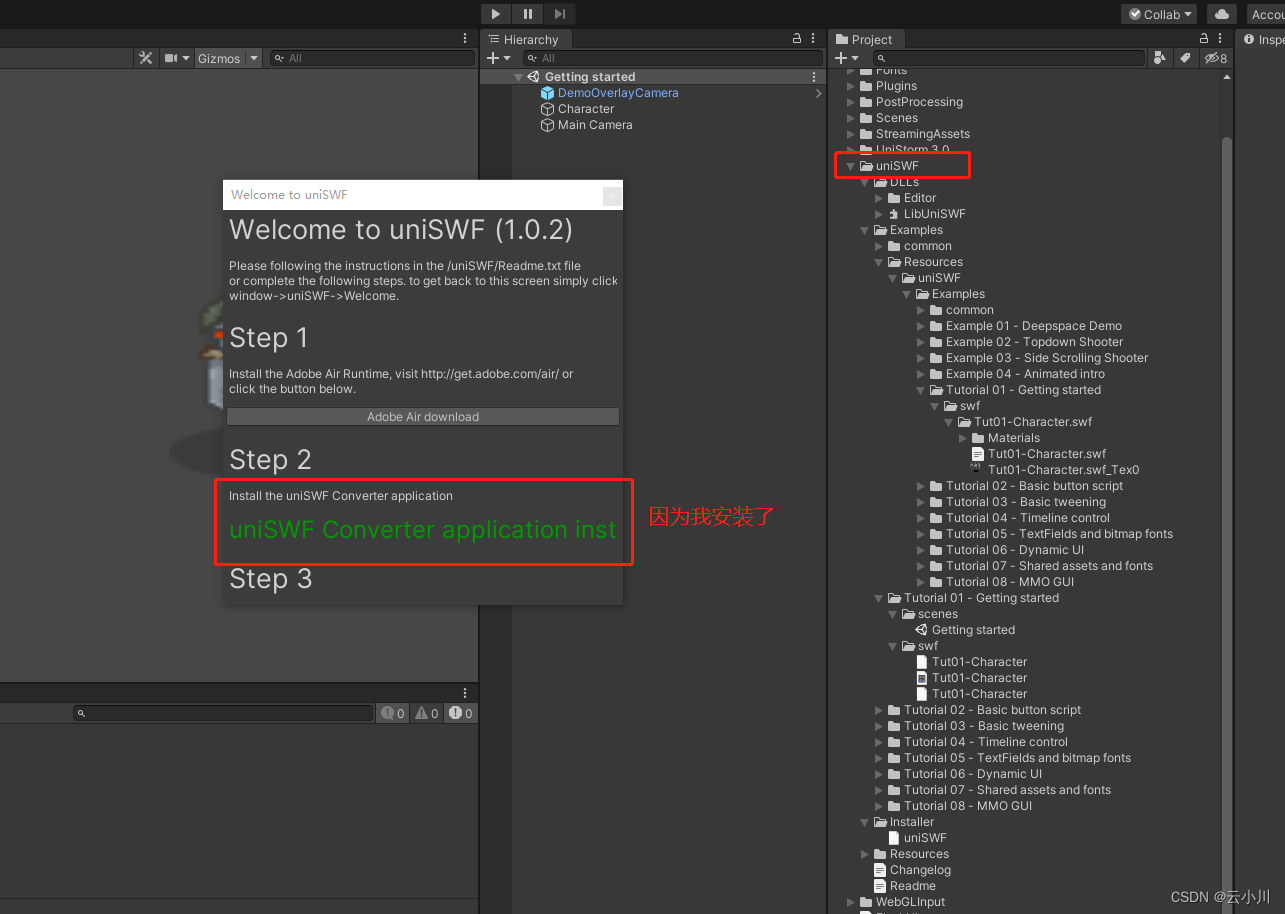
Task: Open Scene view tools settings icon
Action: (146, 58)
